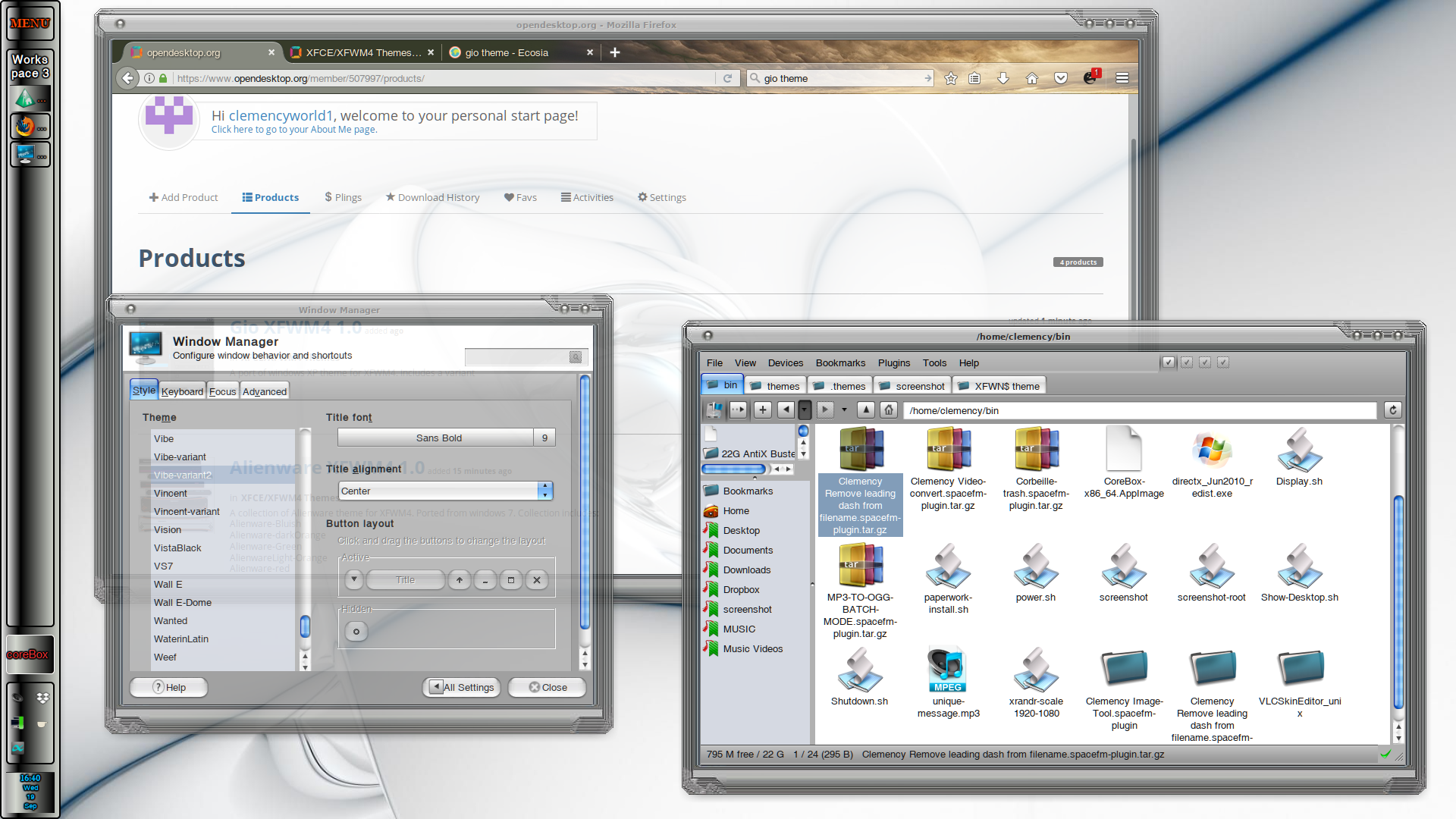This screenshot has height=819, width=1456.
Task: Refresh the file manager folder view
Action: point(1393,410)
